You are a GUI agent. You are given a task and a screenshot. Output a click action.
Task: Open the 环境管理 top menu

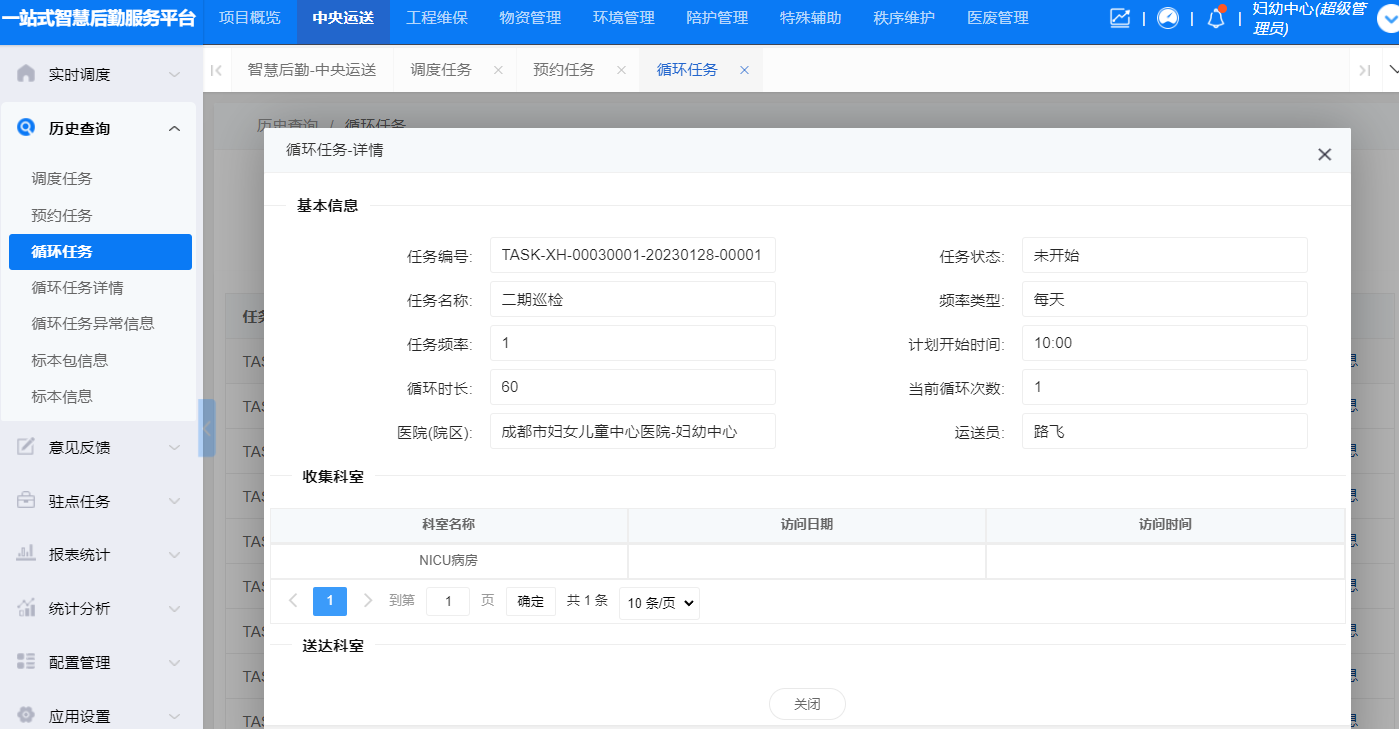pos(624,18)
